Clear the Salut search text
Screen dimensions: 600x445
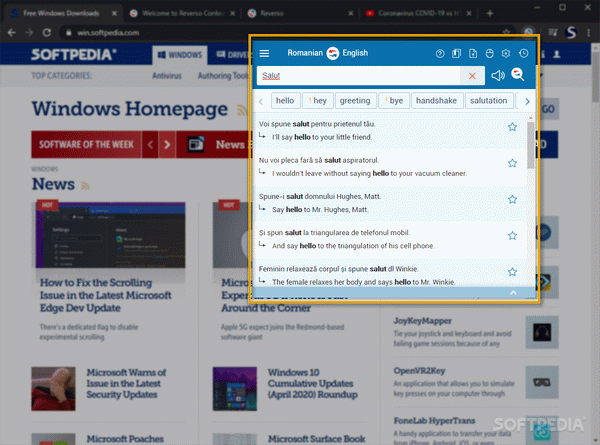[x=472, y=76]
